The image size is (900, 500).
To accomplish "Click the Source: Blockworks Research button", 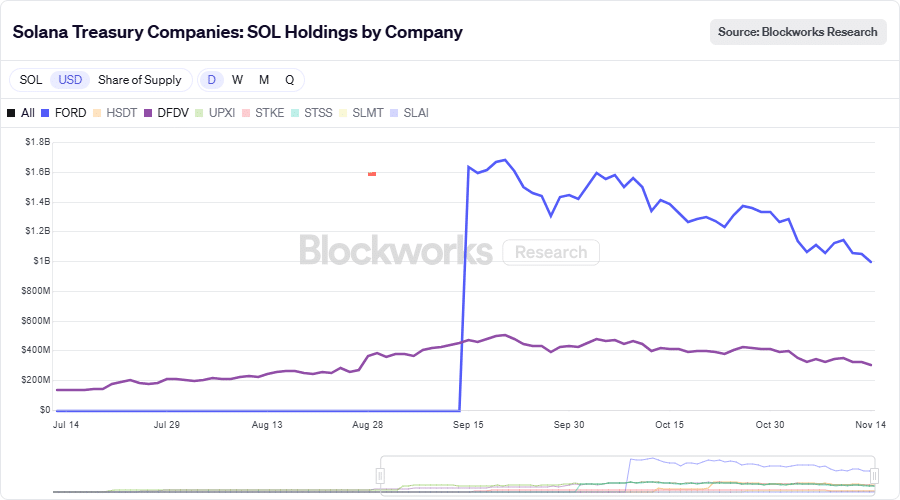I will (x=798, y=32).
